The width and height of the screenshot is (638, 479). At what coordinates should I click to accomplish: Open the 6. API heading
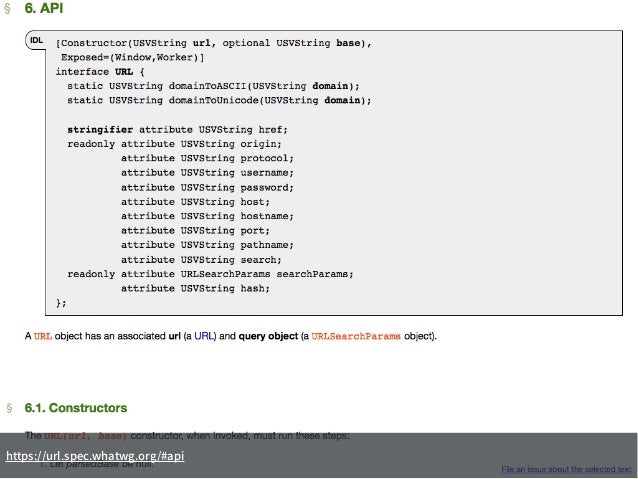(44, 8)
